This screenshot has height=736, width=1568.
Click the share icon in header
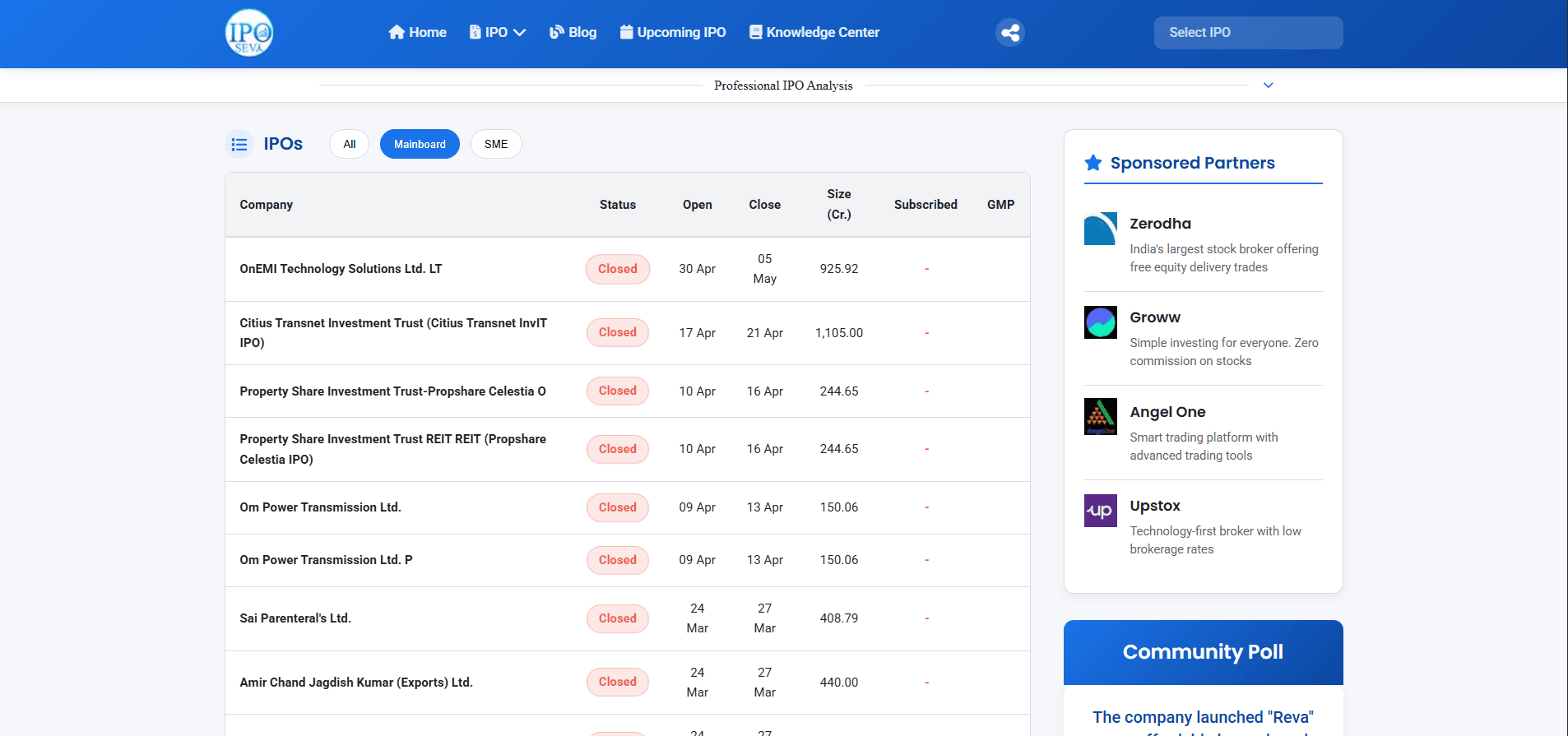point(1010,33)
